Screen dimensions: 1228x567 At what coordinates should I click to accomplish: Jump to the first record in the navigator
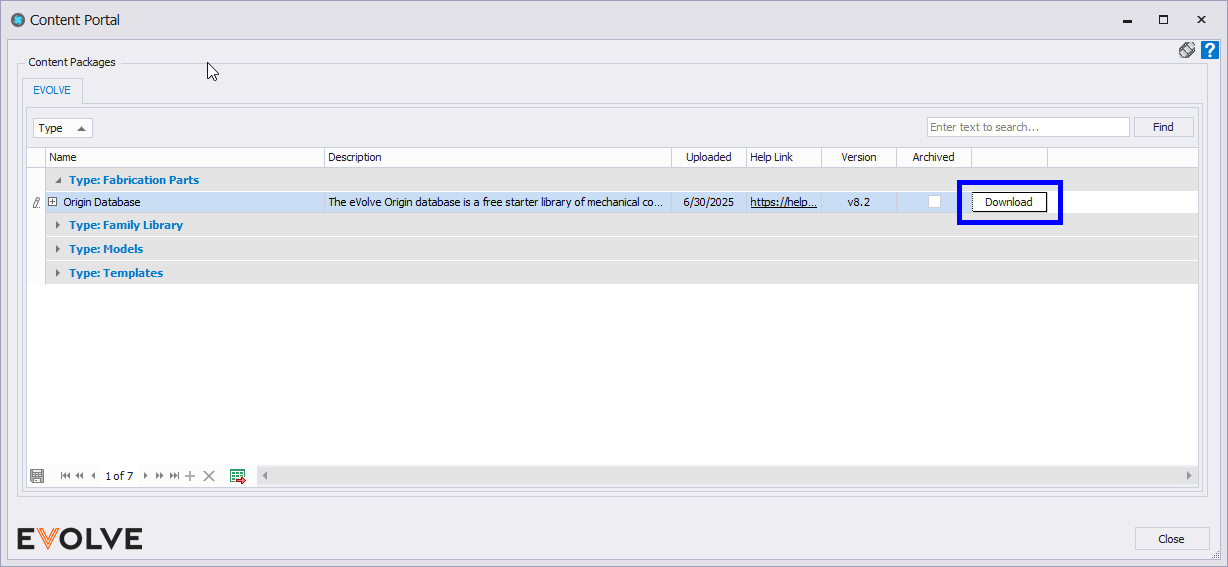click(66, 476)
